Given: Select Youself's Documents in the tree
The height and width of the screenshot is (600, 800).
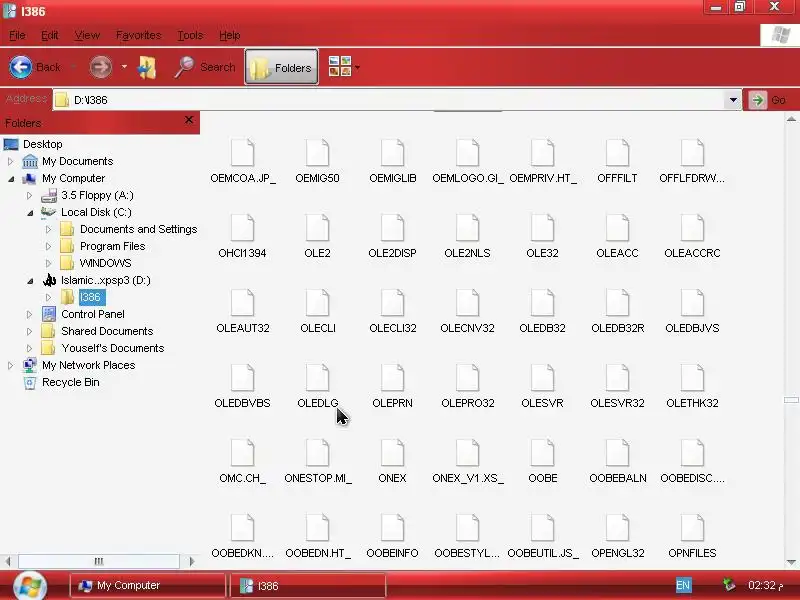Looking at the screenshot, I should click(113, 348).
